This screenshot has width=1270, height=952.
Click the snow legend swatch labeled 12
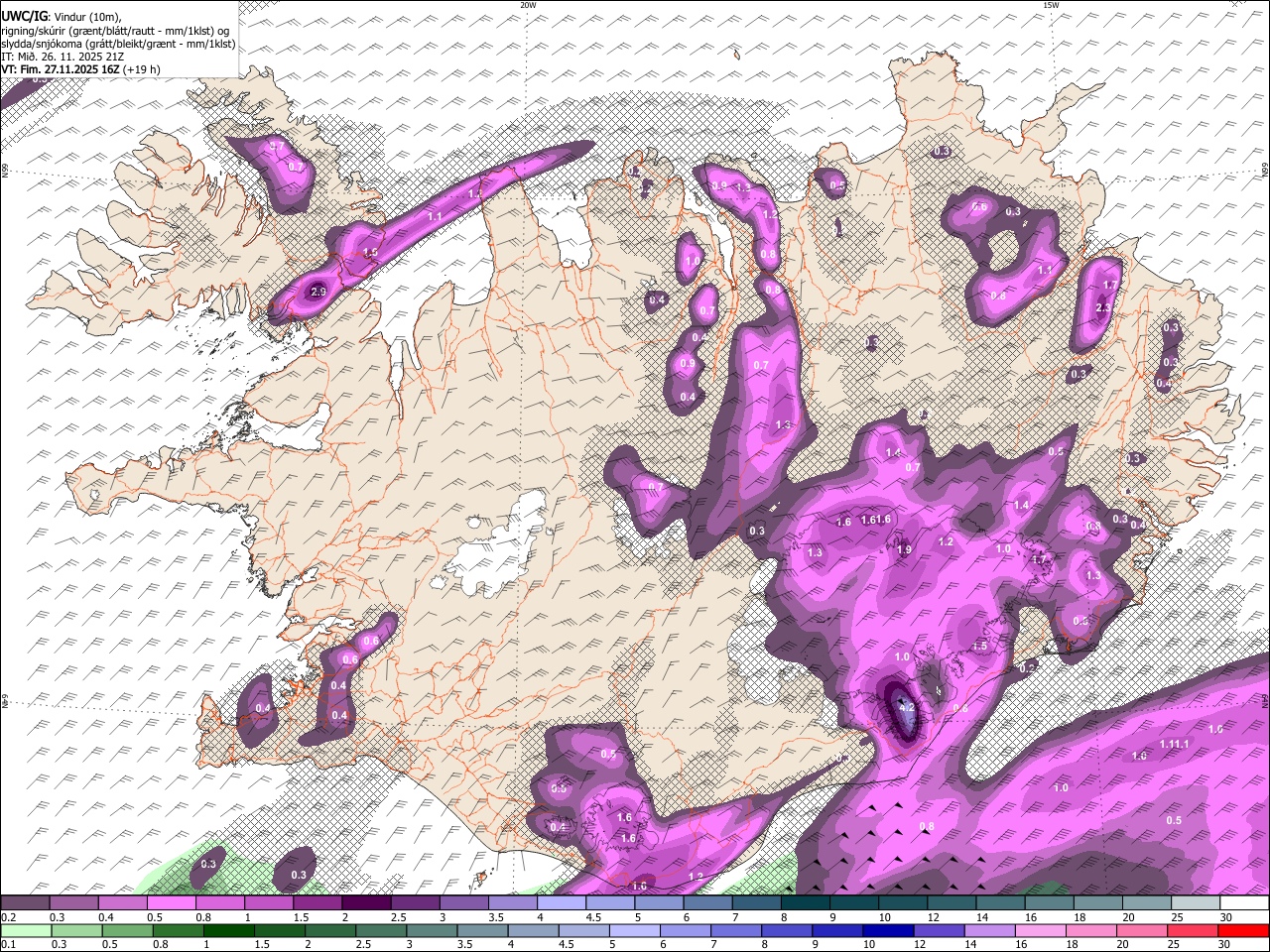[x=952, y=903]
